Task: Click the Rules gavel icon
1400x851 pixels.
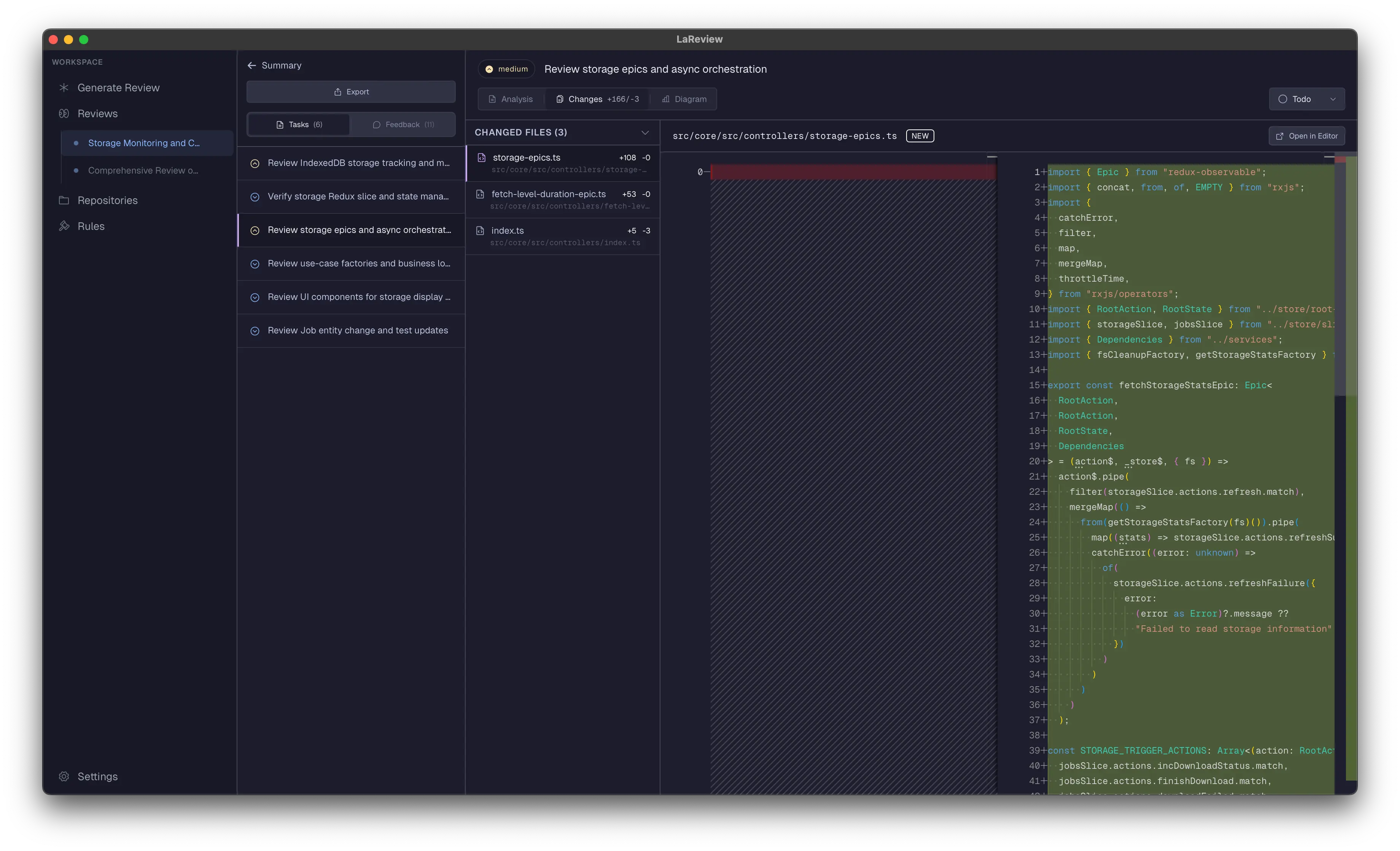Action: point(64,226)
